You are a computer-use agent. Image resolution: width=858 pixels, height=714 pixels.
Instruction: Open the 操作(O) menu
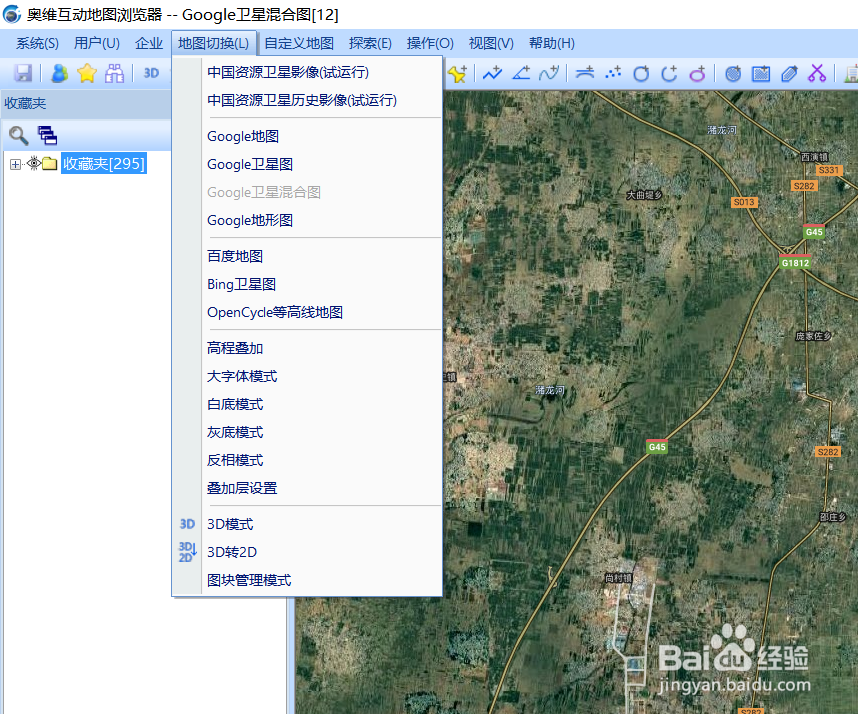(430, 43)
